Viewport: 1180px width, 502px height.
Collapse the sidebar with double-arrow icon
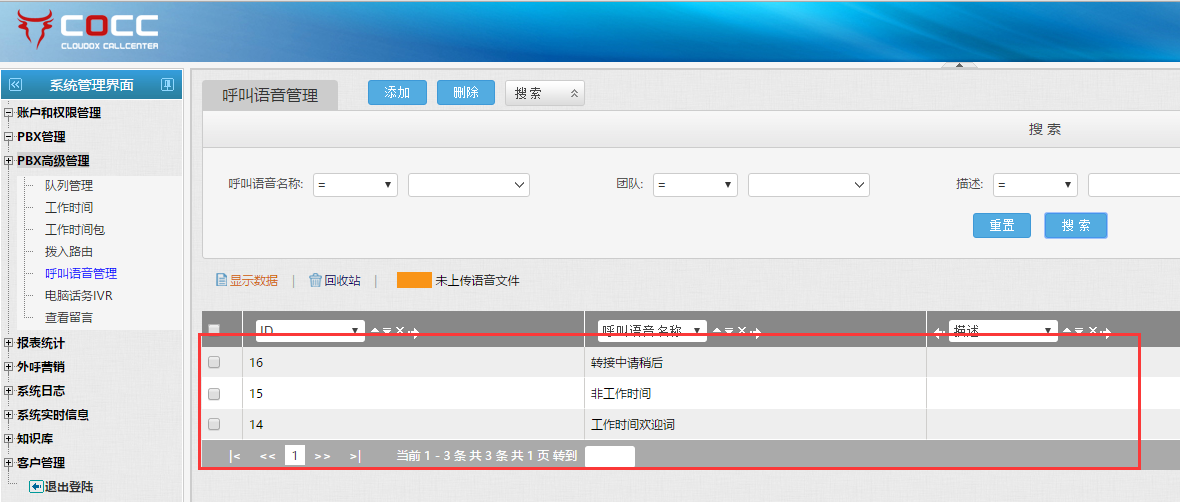click(x=15, y=85)
